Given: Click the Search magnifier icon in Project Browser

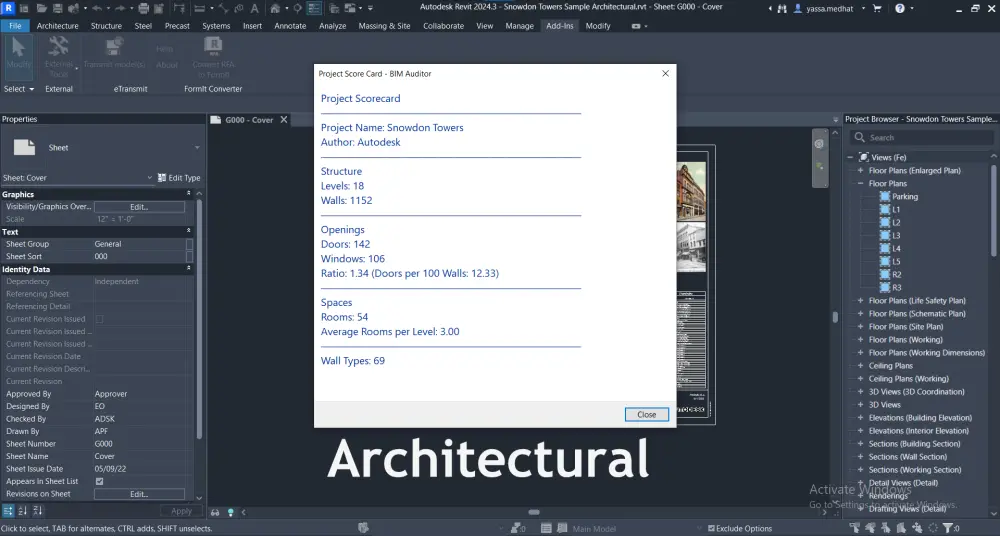Looking at the screenshot, I should (x=859, y=137).
